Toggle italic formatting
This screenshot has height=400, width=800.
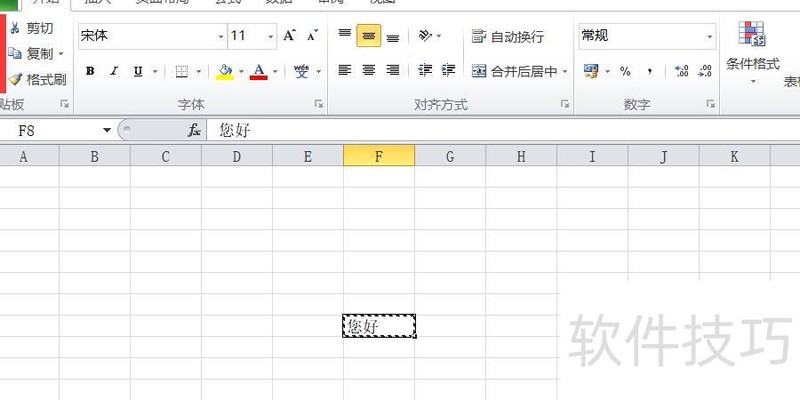pyautogui.click(x=114, y=71)
